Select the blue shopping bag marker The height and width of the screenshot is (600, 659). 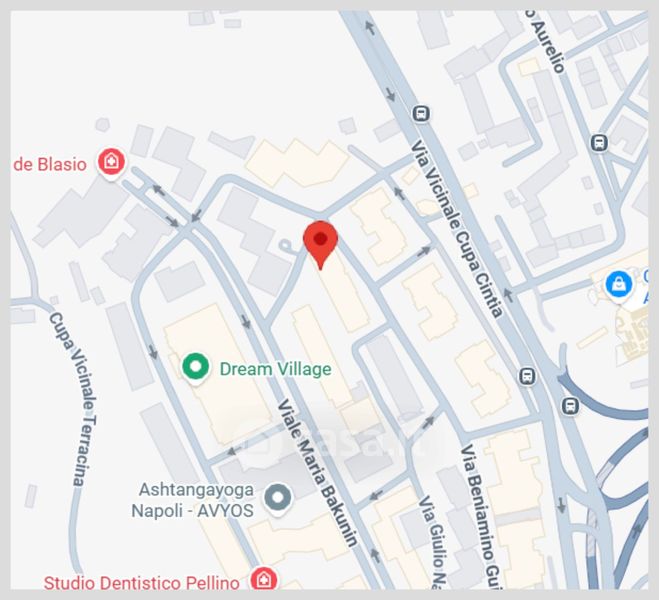click(619, 286)
